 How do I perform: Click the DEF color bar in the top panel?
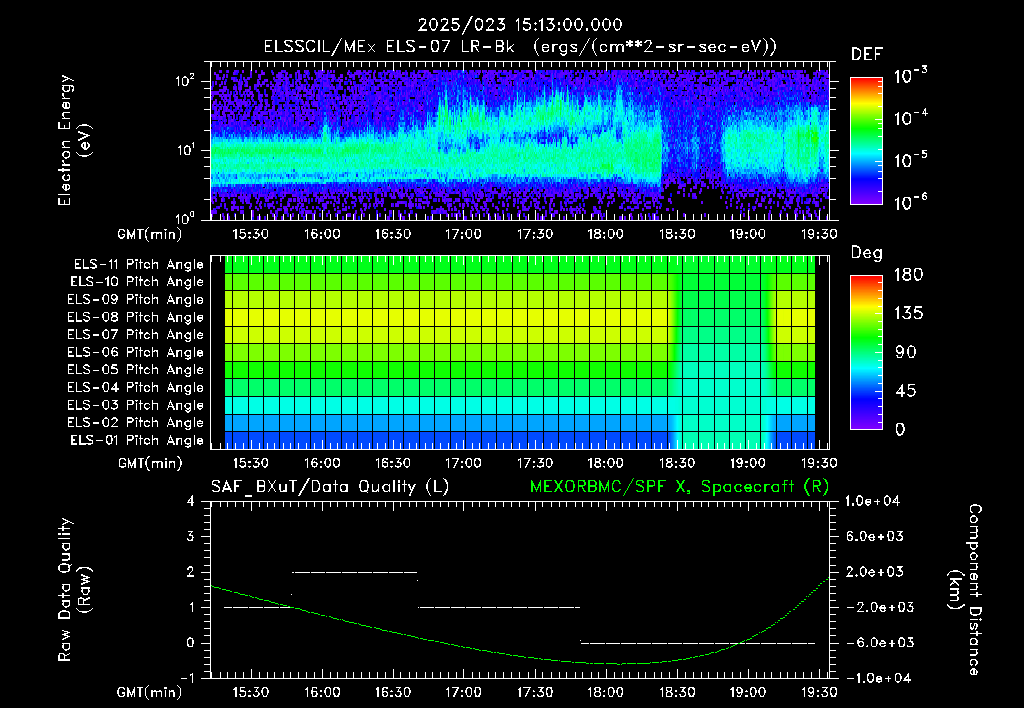point(866,140)
